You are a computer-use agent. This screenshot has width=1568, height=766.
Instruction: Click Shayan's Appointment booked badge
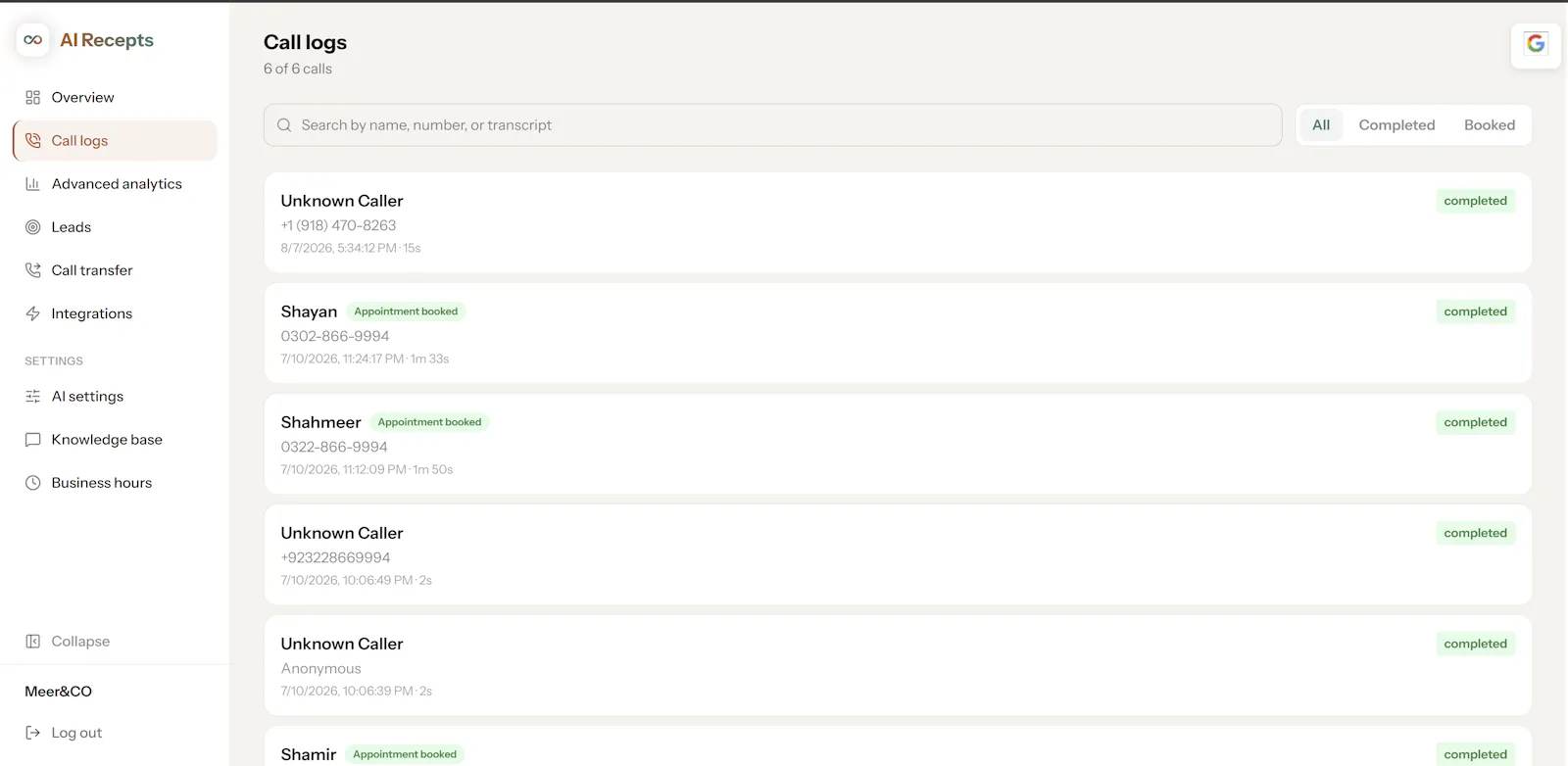[406, 311]
